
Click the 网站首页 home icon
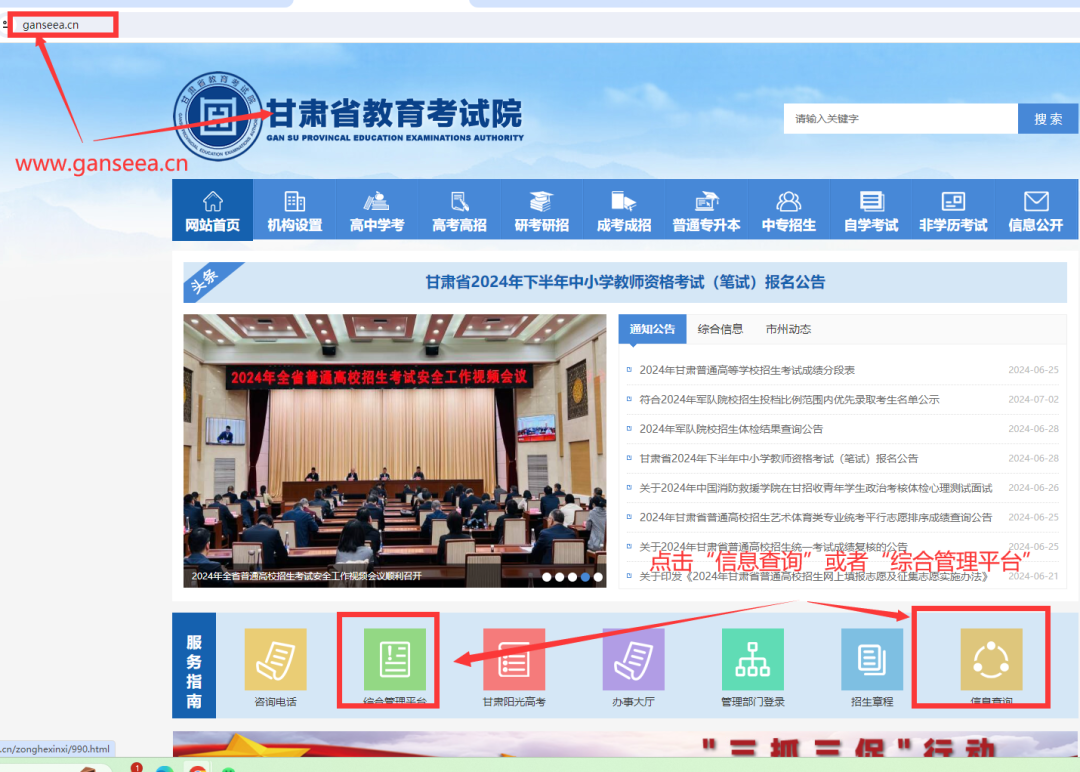tap(212, 208)
